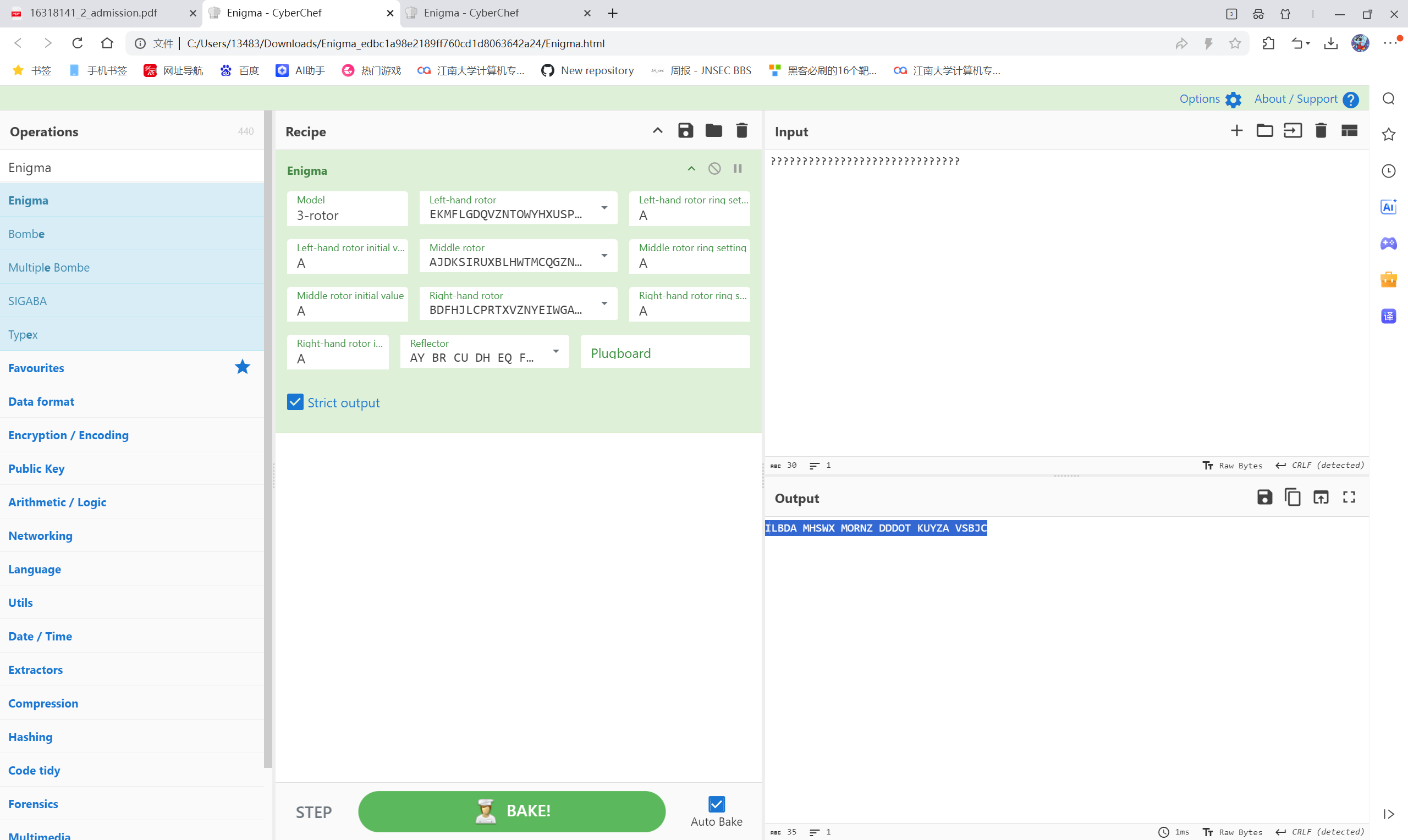Viewport: 1408px width, 840px height.
Task: Click the disable Enigma operation icon
Action: click(x=714, y=169)
